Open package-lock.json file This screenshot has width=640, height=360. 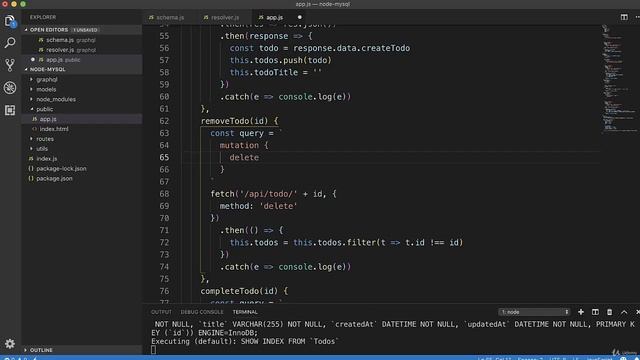[x=61, y=169]
